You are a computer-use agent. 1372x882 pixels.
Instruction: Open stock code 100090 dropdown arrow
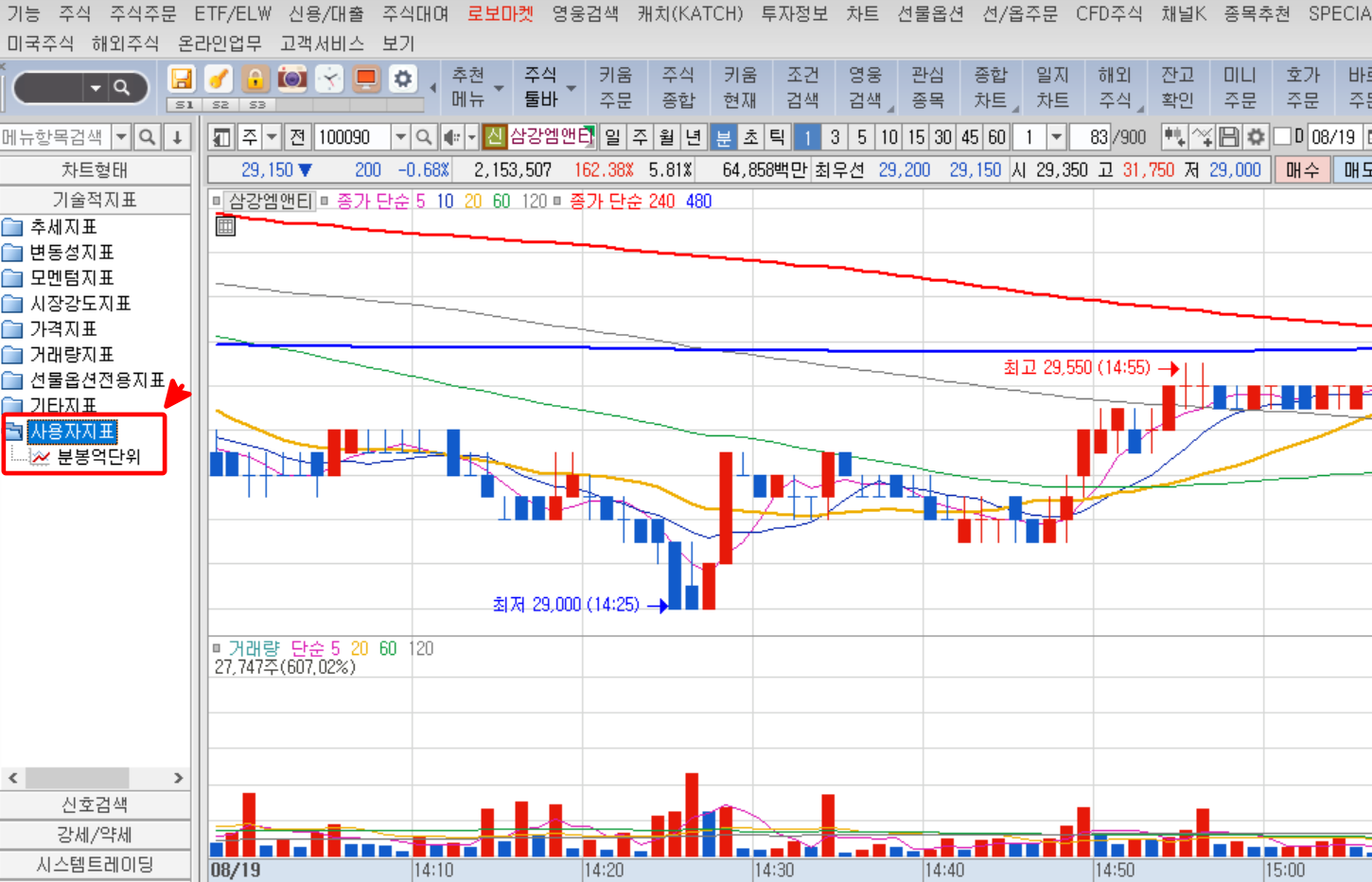tap(400, 137)
